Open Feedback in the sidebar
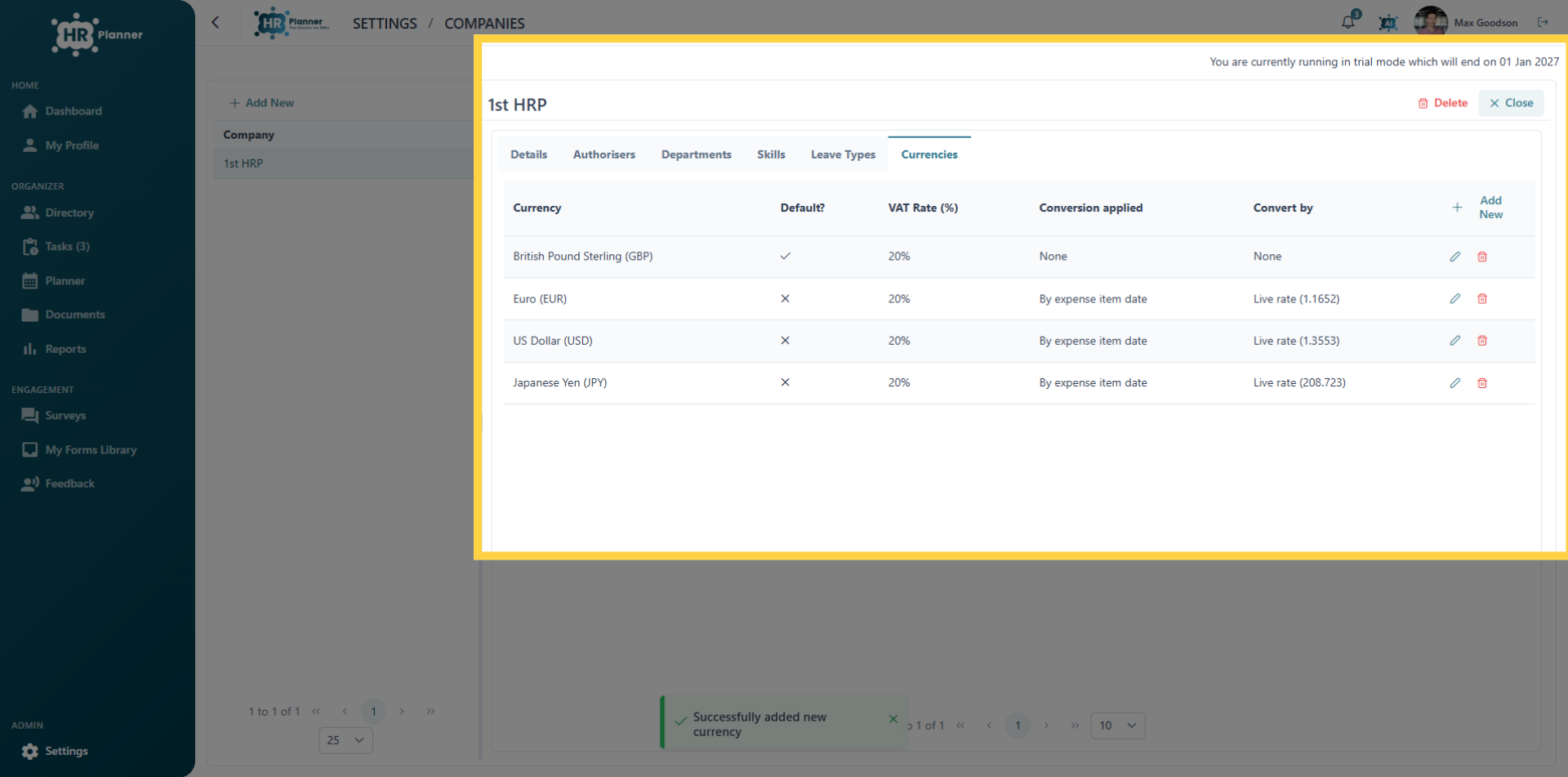 (69, 484)
